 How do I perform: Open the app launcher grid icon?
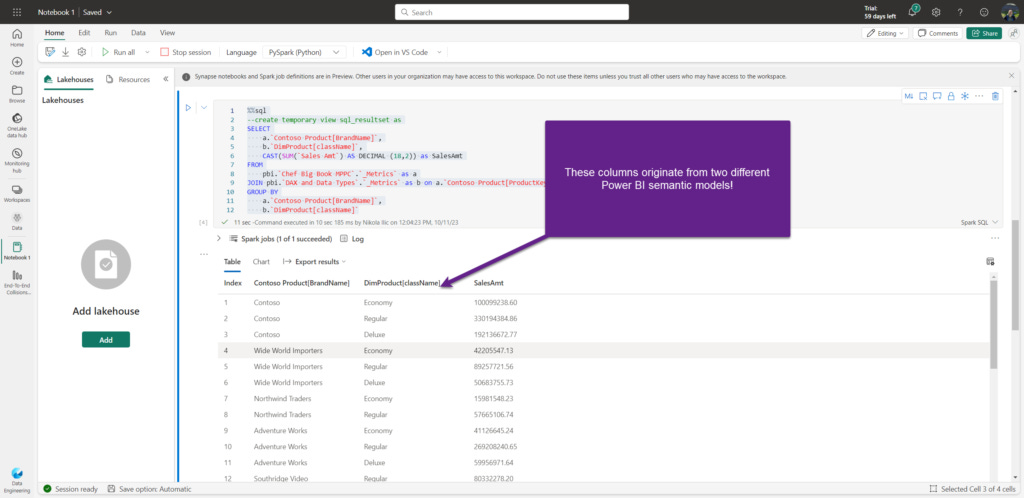pyautogui.click(x=17, y=12)
